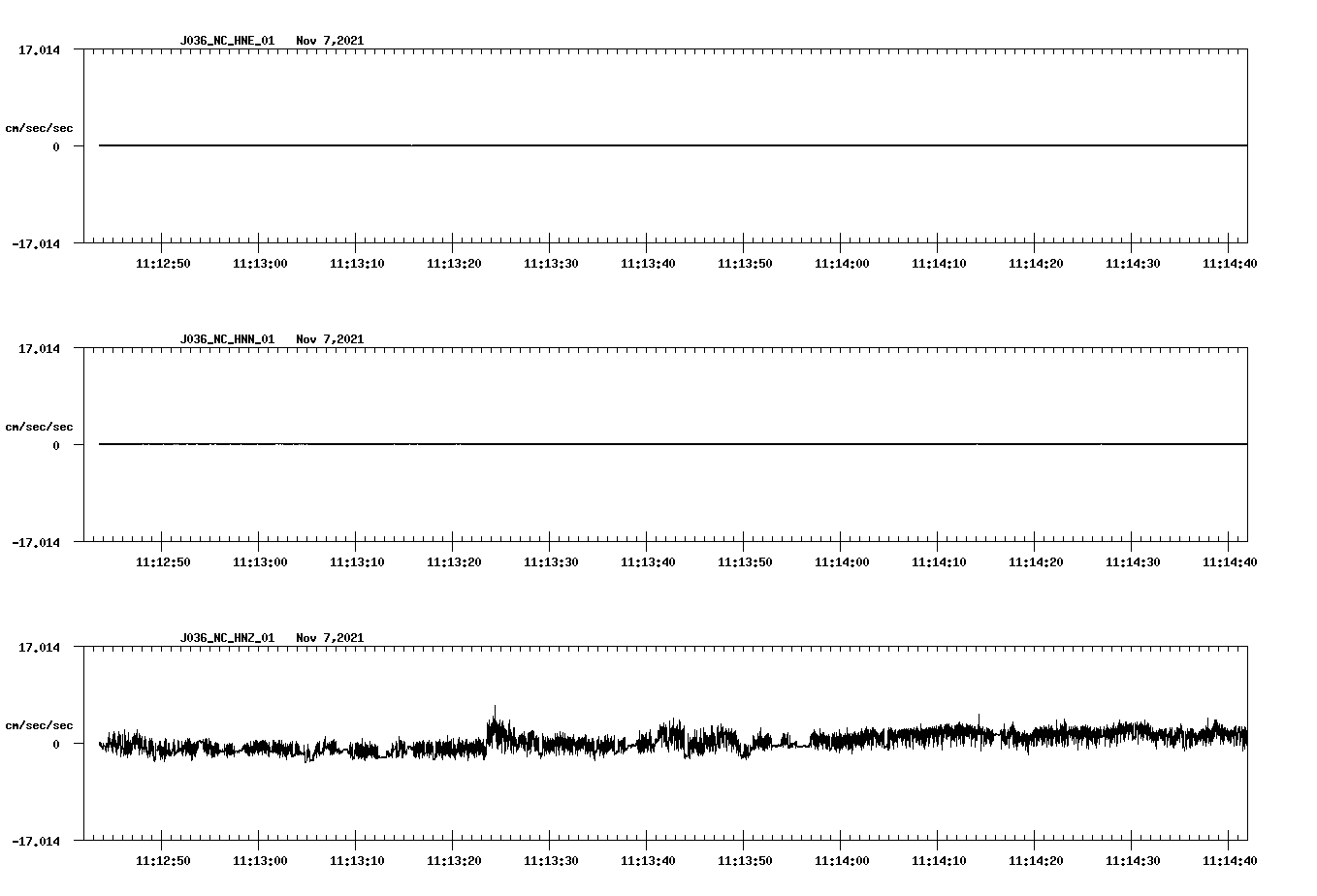Click 11:14:20 time label on HNN plot
Viewport: 1317px width, 896px height.
point(1036,562)
